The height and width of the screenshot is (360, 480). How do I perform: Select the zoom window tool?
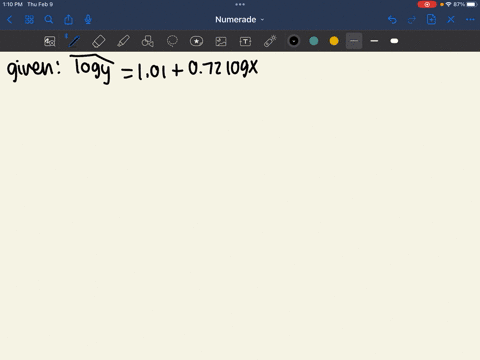point(50,41)
